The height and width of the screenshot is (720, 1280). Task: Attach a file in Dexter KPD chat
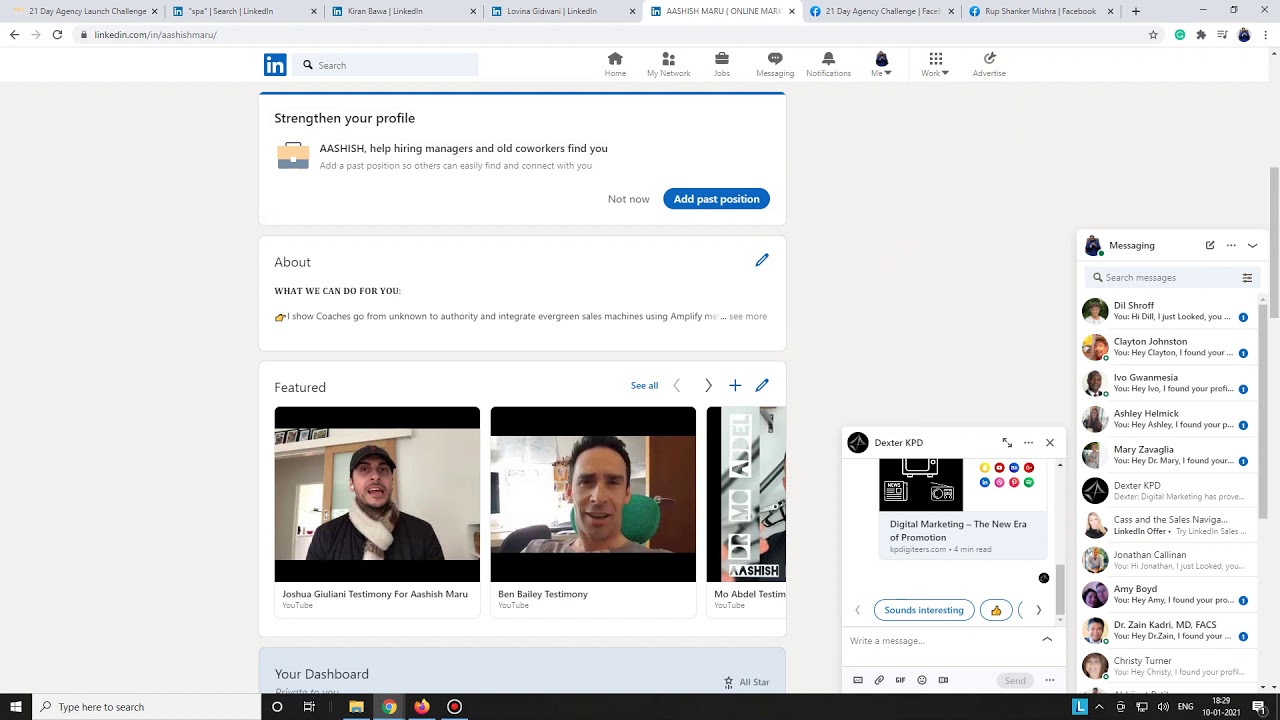click(x=879, y=680)
